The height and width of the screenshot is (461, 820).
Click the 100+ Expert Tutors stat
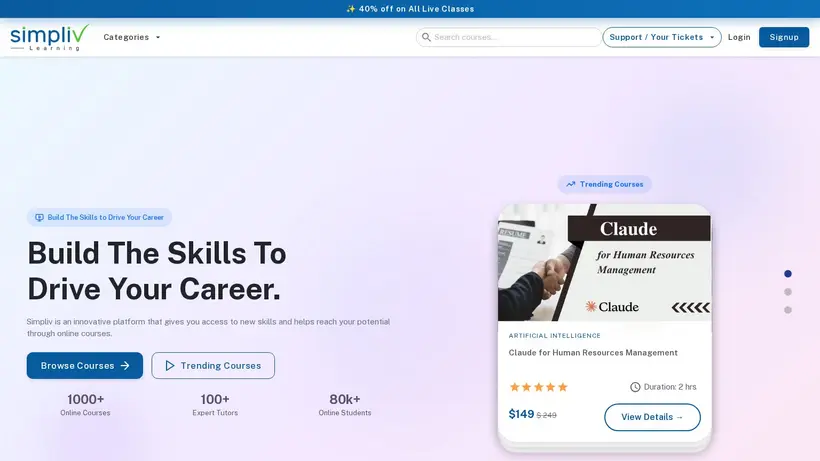215,405
